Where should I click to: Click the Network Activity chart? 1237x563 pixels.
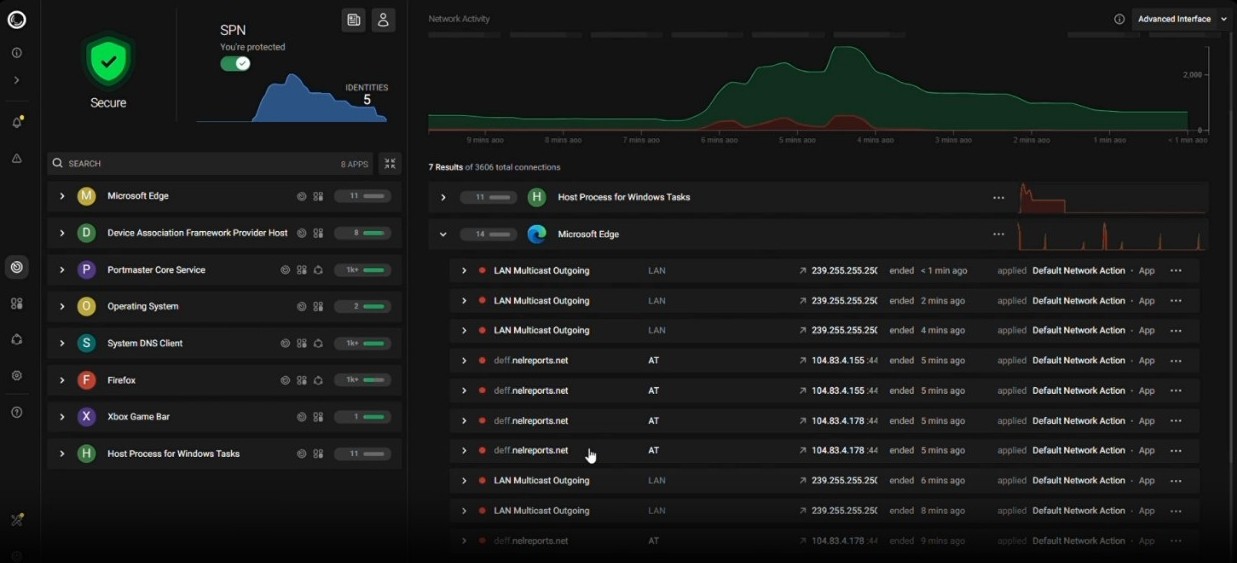pyautogui.click(x=818, y=88)
